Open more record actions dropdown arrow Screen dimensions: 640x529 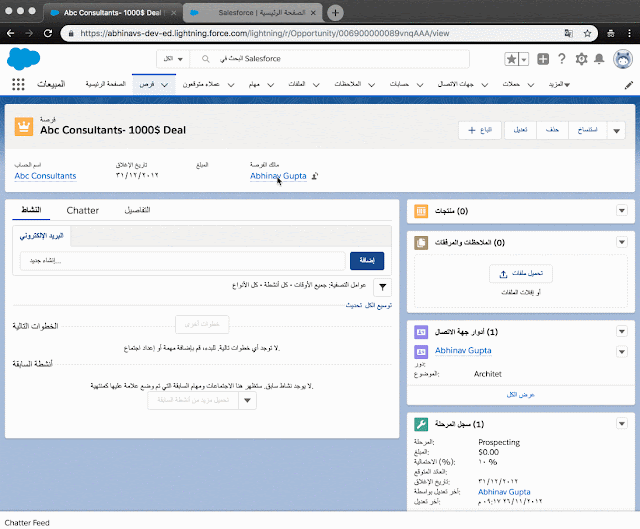[x=616, y=131]
